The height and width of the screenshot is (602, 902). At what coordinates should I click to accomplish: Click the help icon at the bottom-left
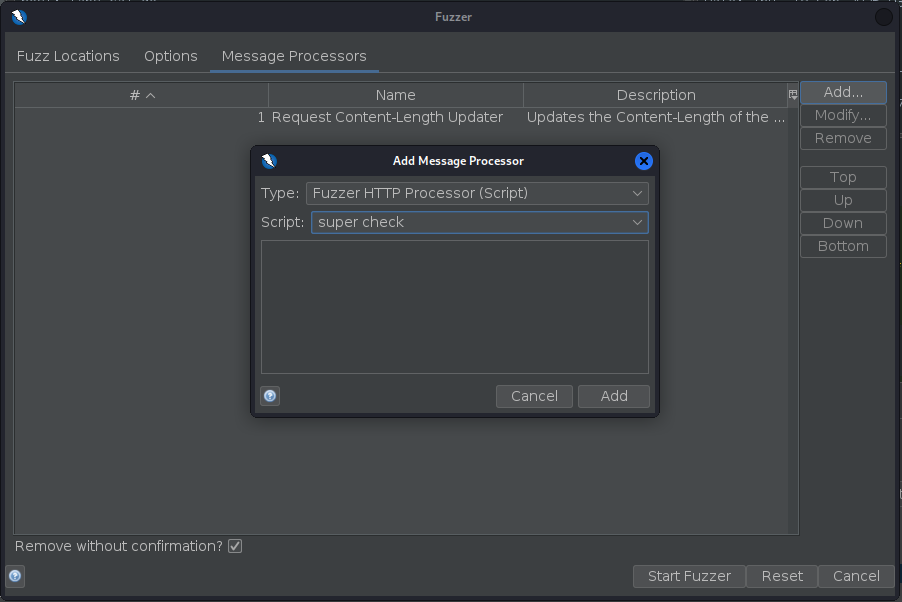pyautogui.click(x=15, y=576)
